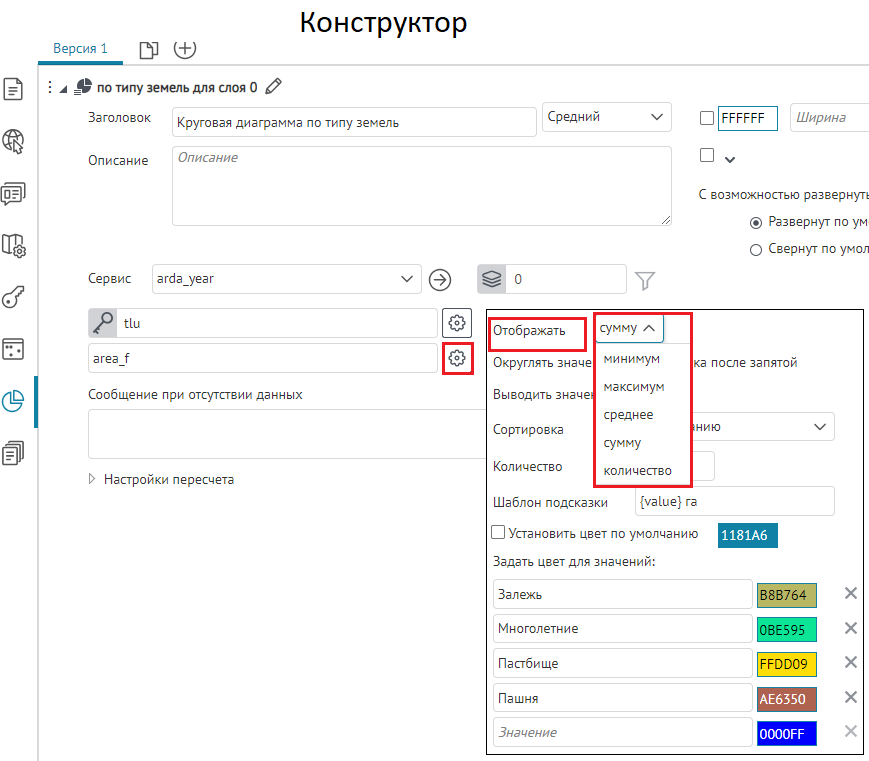Screen dimensions: 869x761
Task: Expand 'Настройки пересчета' section
Action: point(94,479)
